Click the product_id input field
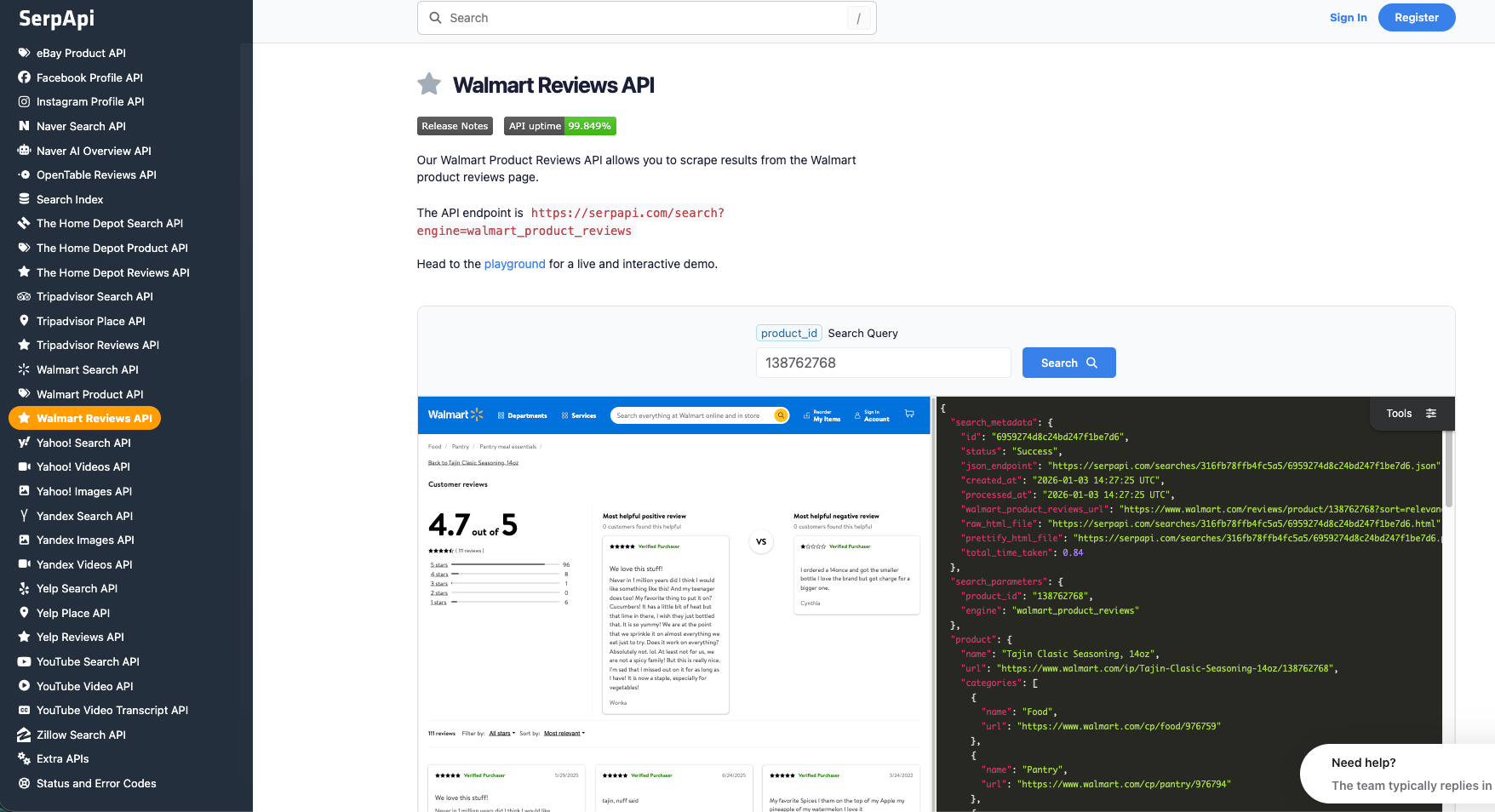The width and height of the screenshot is (1495, 812). coord(883,363)
